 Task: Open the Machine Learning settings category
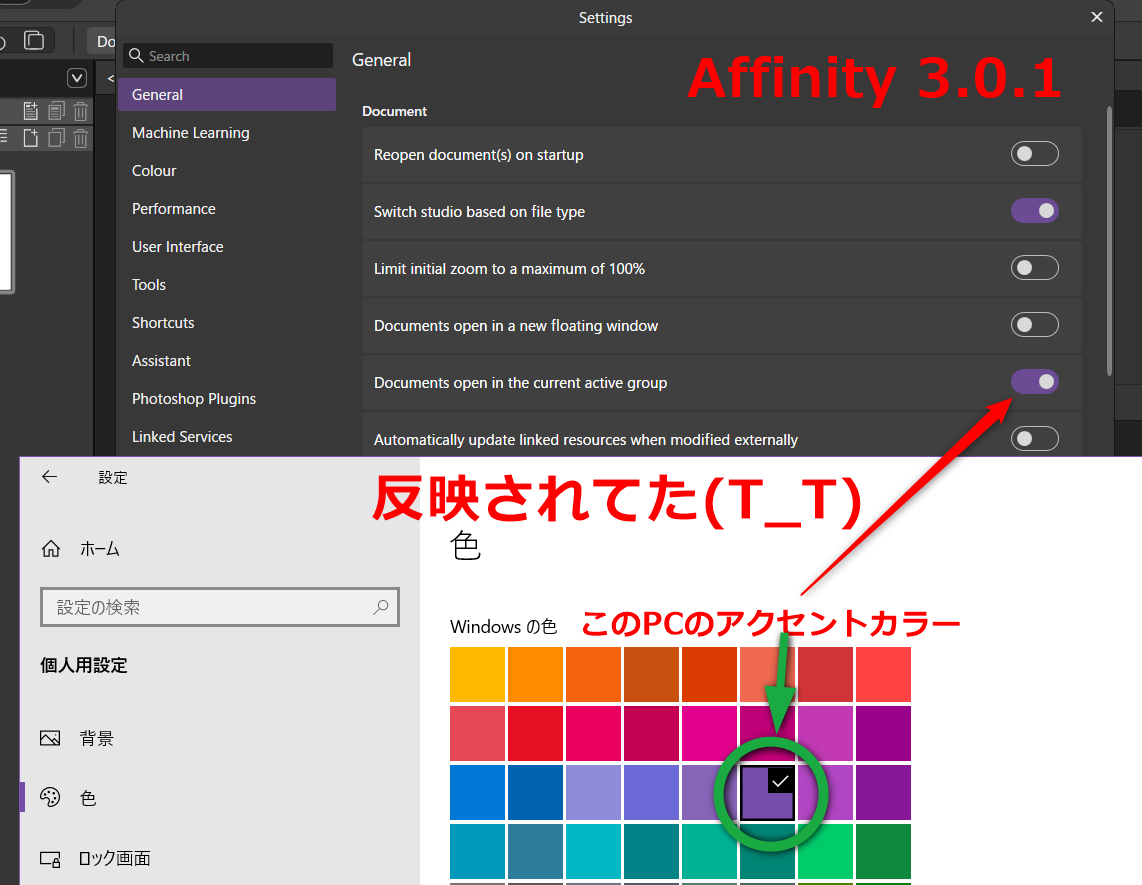pyautogui.click(x=191, y=133)
